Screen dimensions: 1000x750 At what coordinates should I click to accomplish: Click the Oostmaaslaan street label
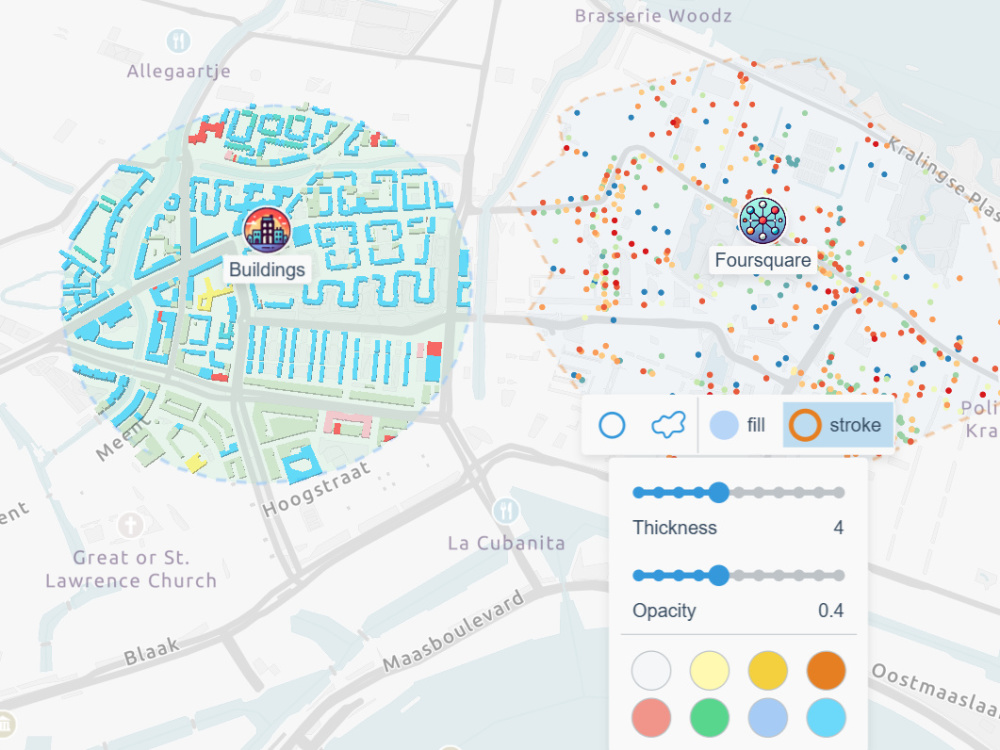935,691
